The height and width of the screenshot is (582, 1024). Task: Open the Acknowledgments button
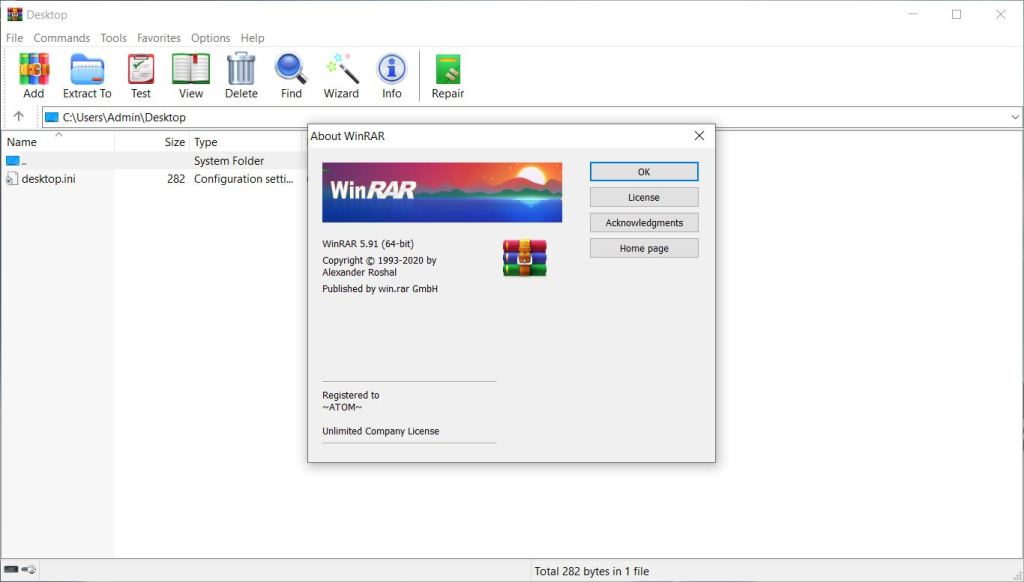644,223
